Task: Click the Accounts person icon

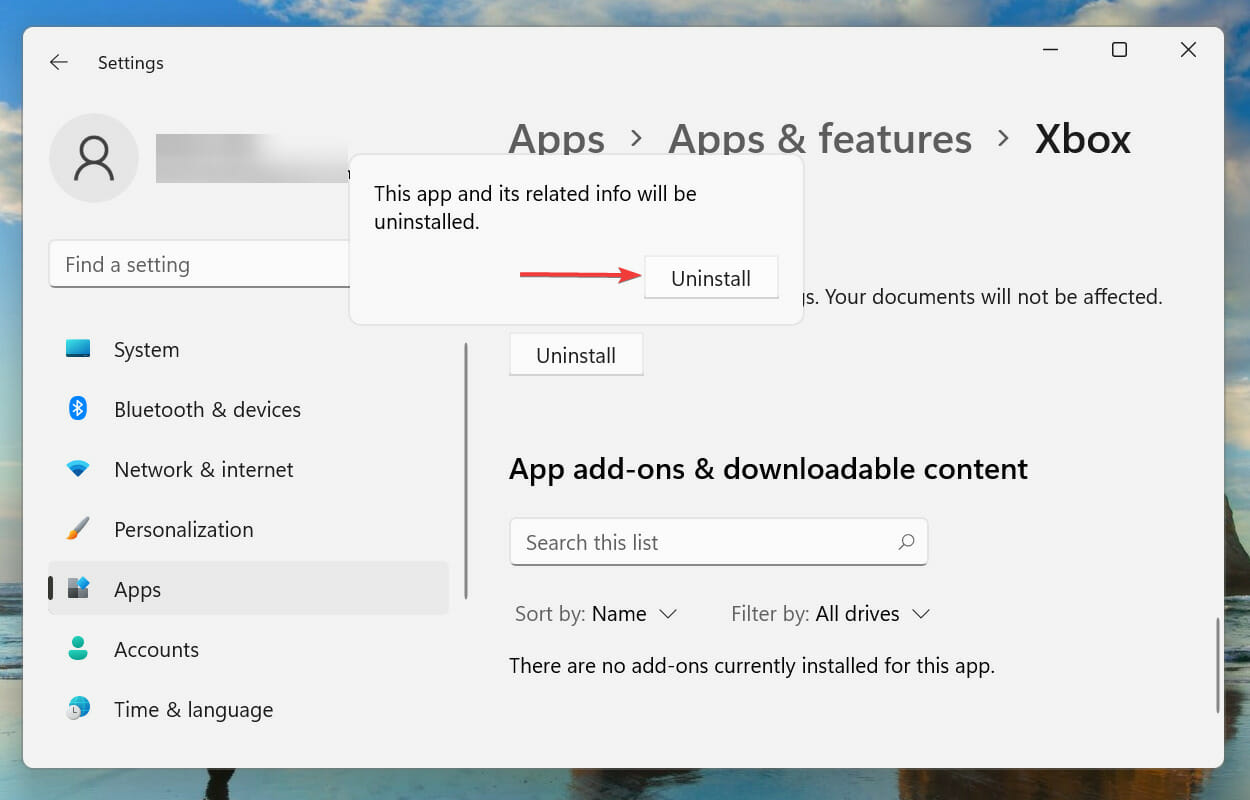Action: tap(78, 649)
